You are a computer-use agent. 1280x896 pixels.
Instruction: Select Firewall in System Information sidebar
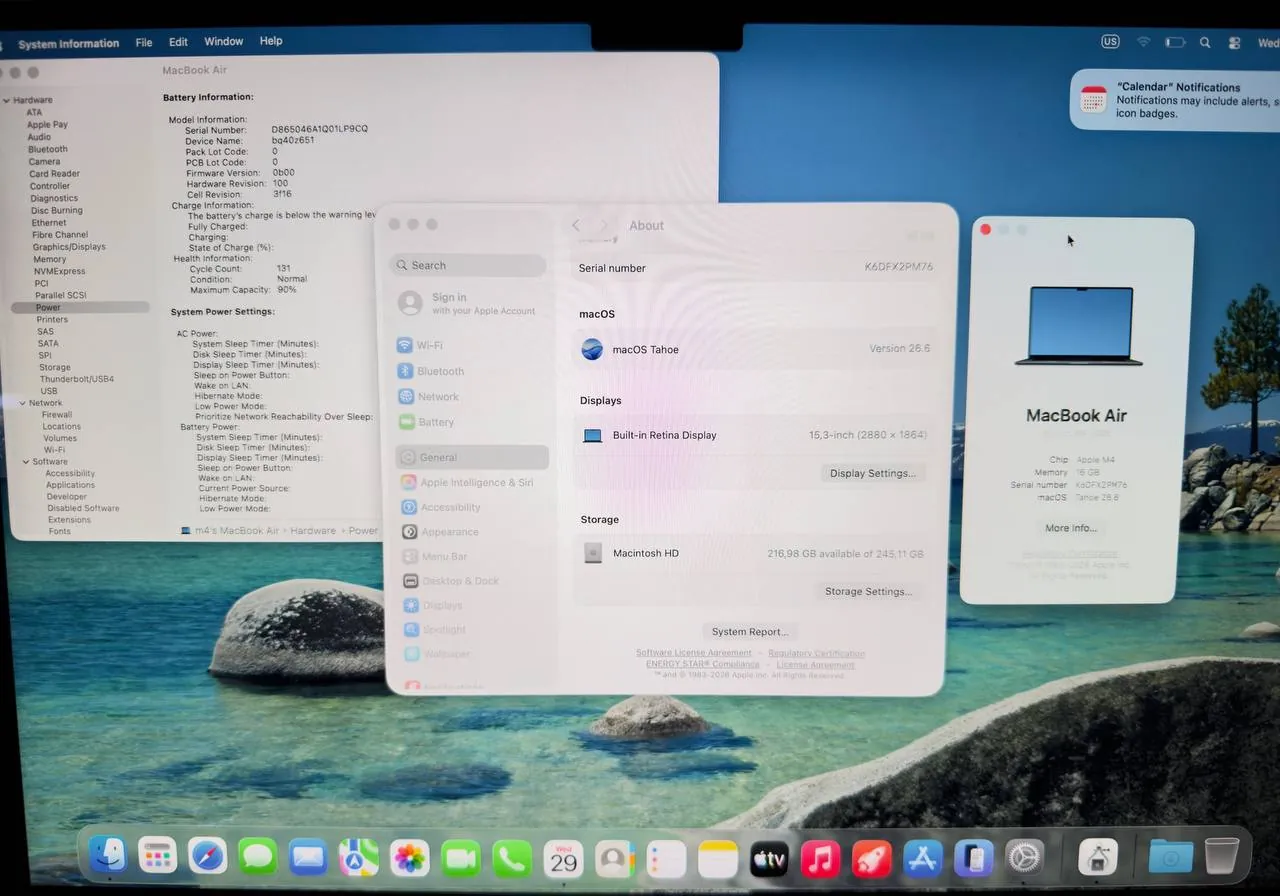[57, 414]
